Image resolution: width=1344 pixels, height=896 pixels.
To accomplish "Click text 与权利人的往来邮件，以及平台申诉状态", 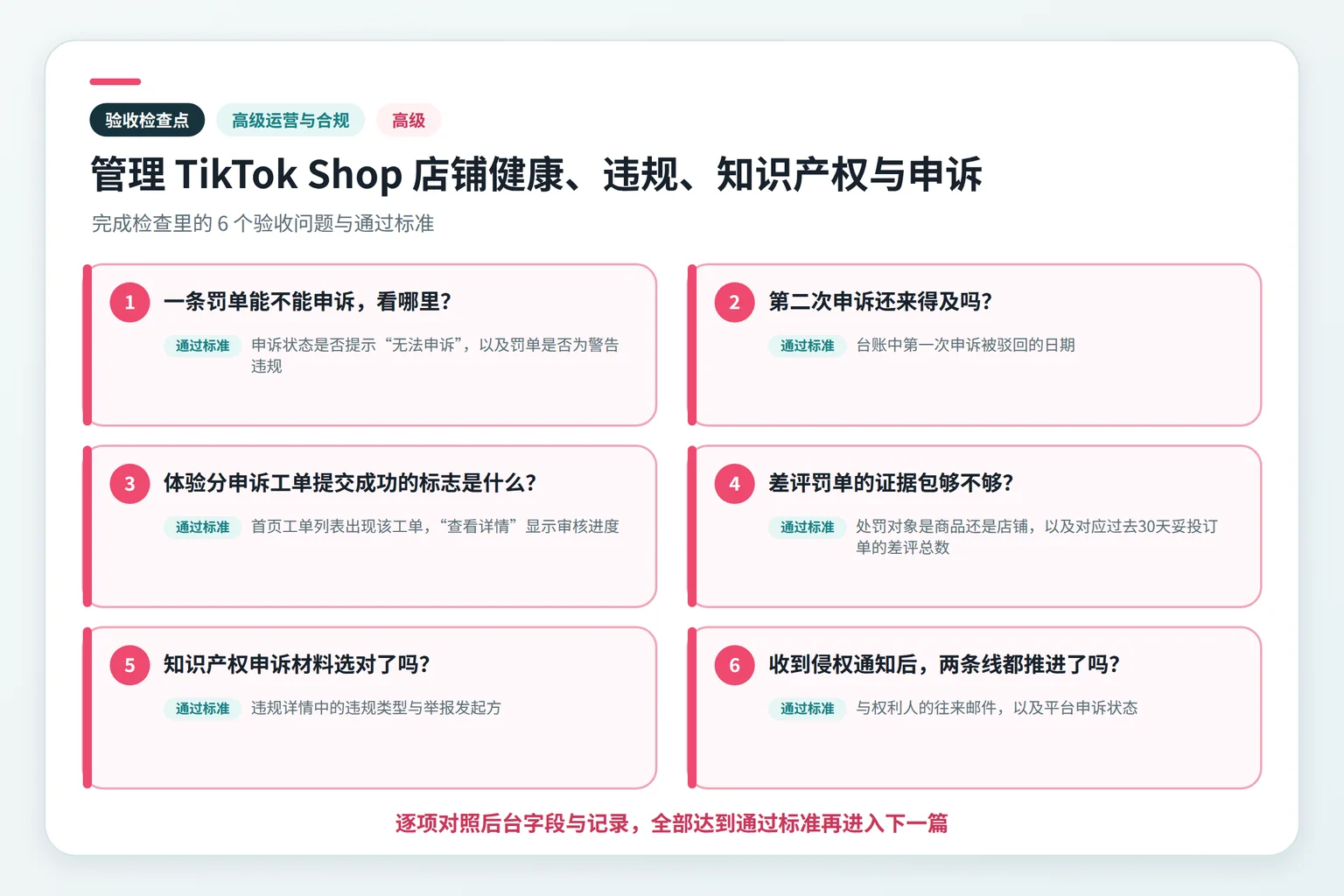I will (x=997, y=707).
